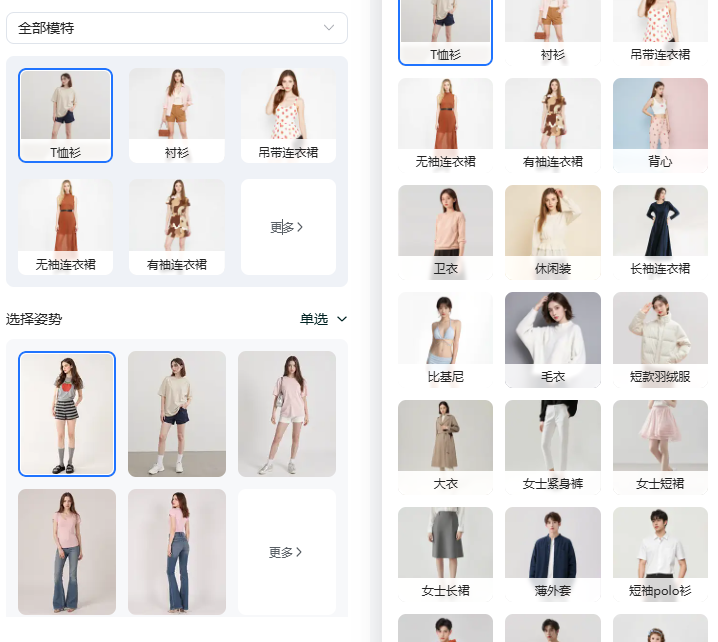The width and height of the screenshot is (718, 642).
Task: Select pose with pink tee and white shorts
Action: (x=287, y=414)
